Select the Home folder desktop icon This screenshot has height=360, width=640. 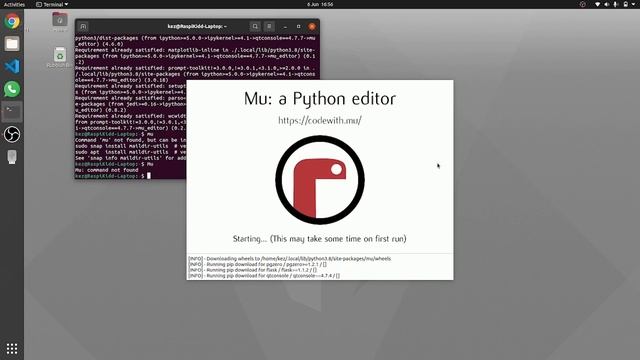[x=60, y=21]
